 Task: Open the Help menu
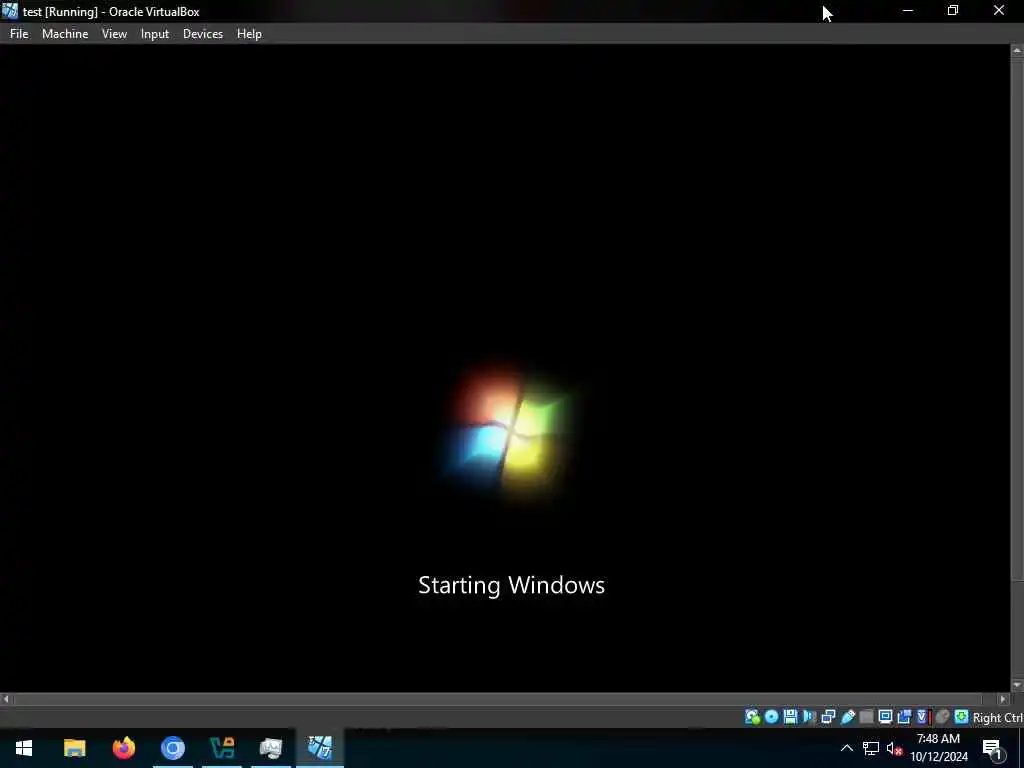tap(249, 34)
